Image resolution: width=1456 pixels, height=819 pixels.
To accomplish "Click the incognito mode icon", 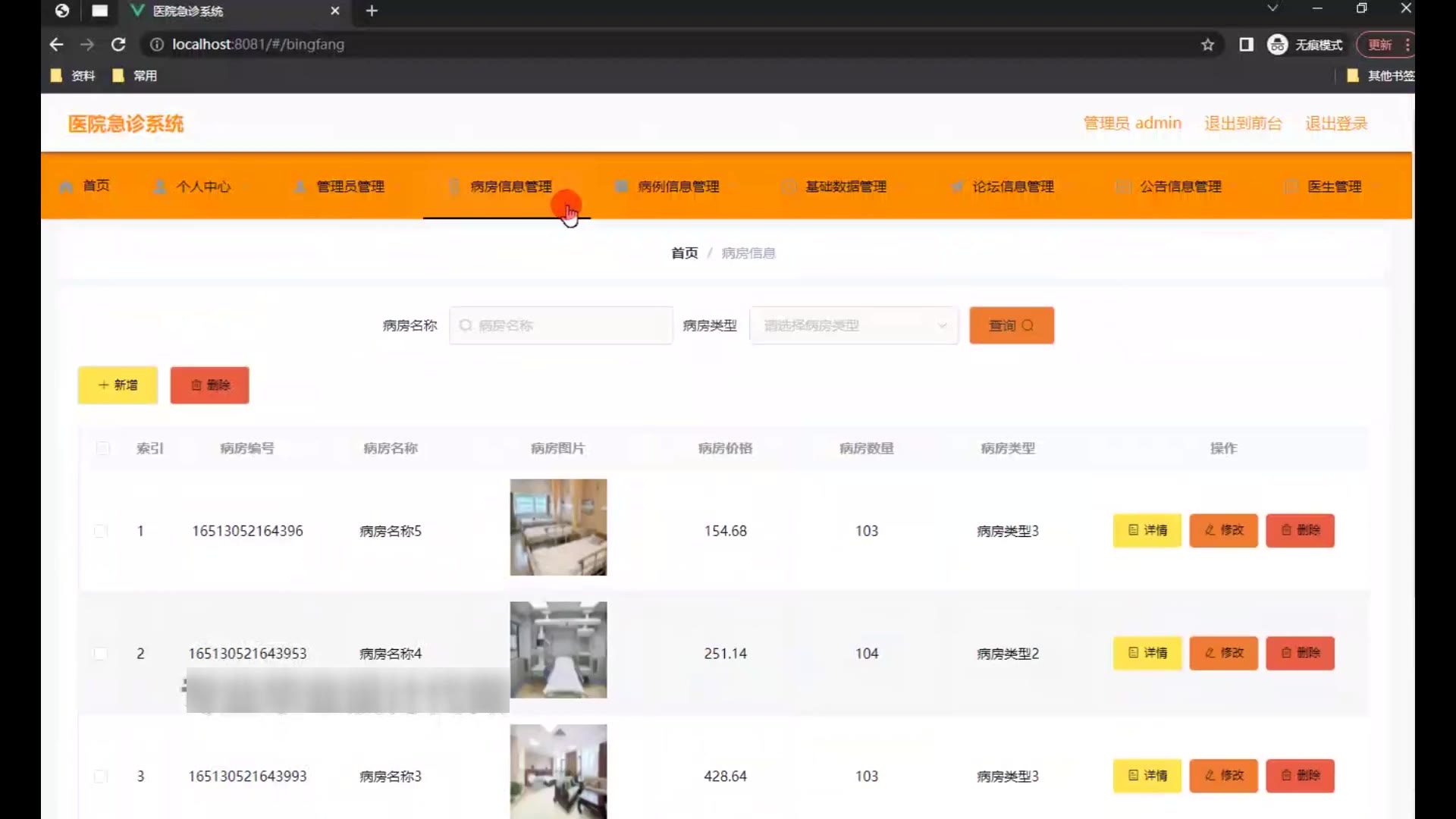I will (1278, 45).
